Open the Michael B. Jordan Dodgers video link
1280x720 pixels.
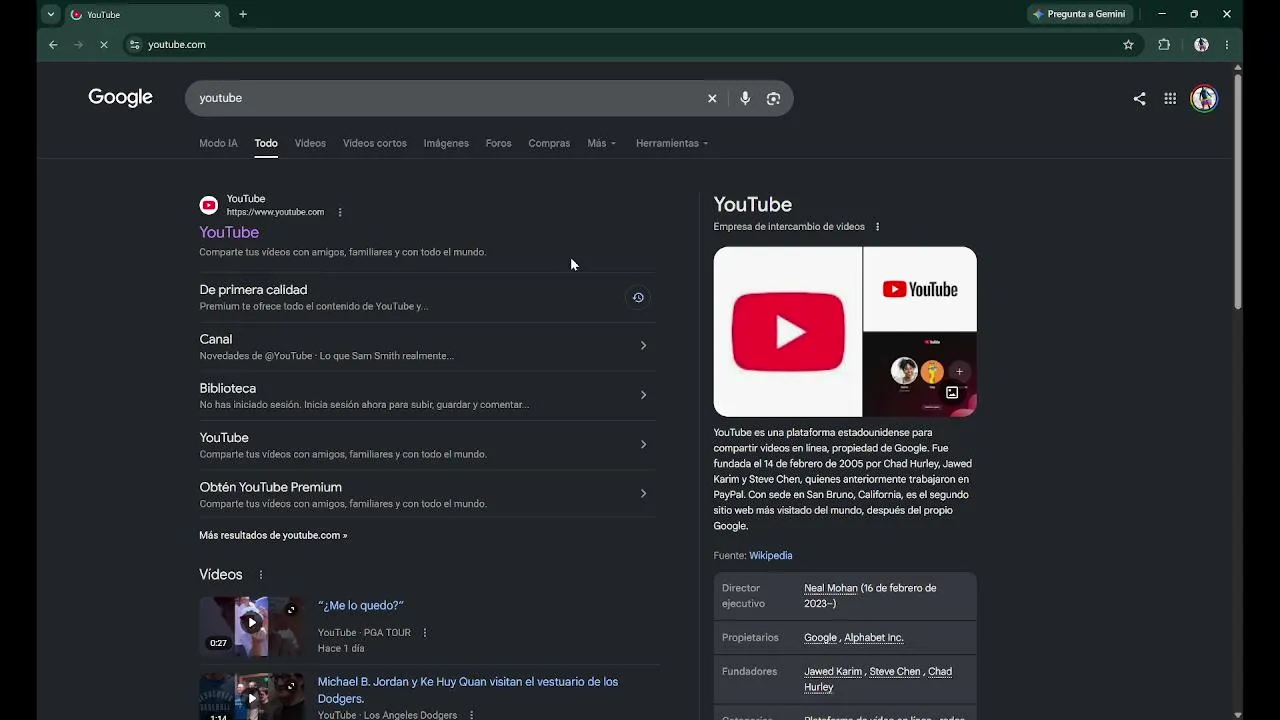[x=468, y=690]
